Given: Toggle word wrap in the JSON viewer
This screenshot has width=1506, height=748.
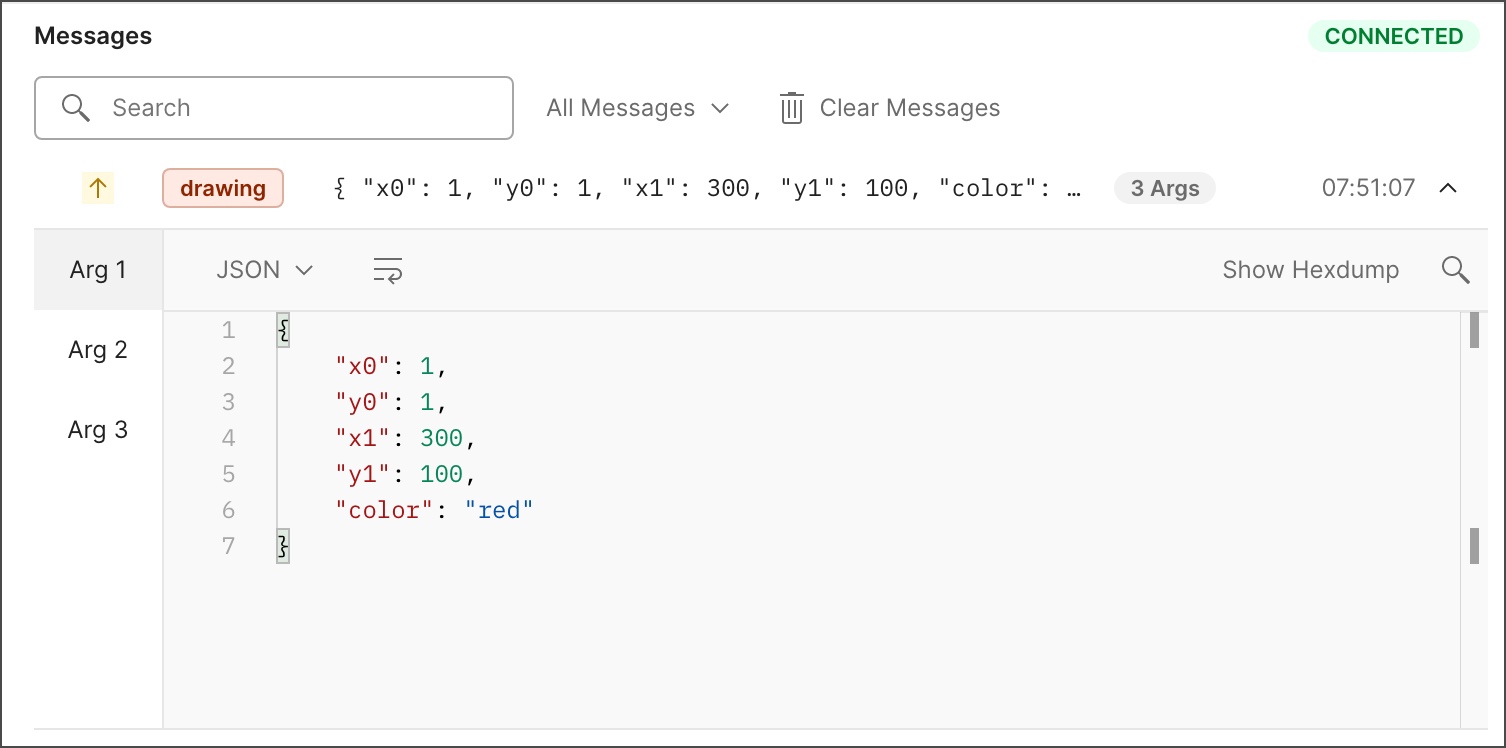Looking at the screenshot, I should click(x=387, y=269).
